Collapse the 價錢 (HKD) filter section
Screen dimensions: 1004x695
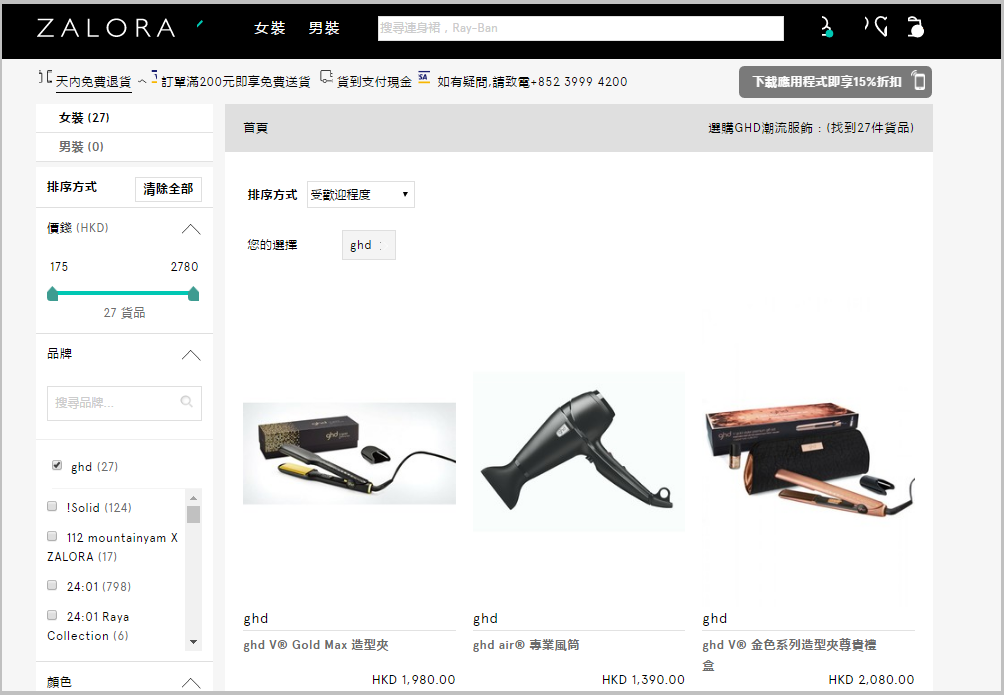click(191, 229)
